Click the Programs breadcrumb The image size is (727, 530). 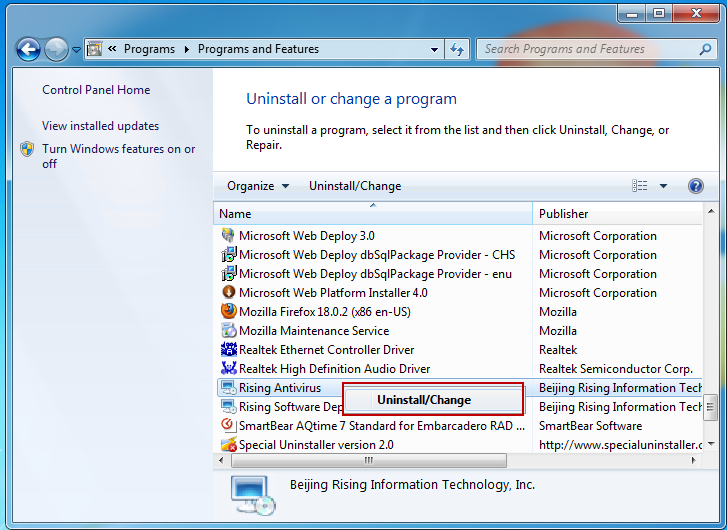[x=149, y=49]
